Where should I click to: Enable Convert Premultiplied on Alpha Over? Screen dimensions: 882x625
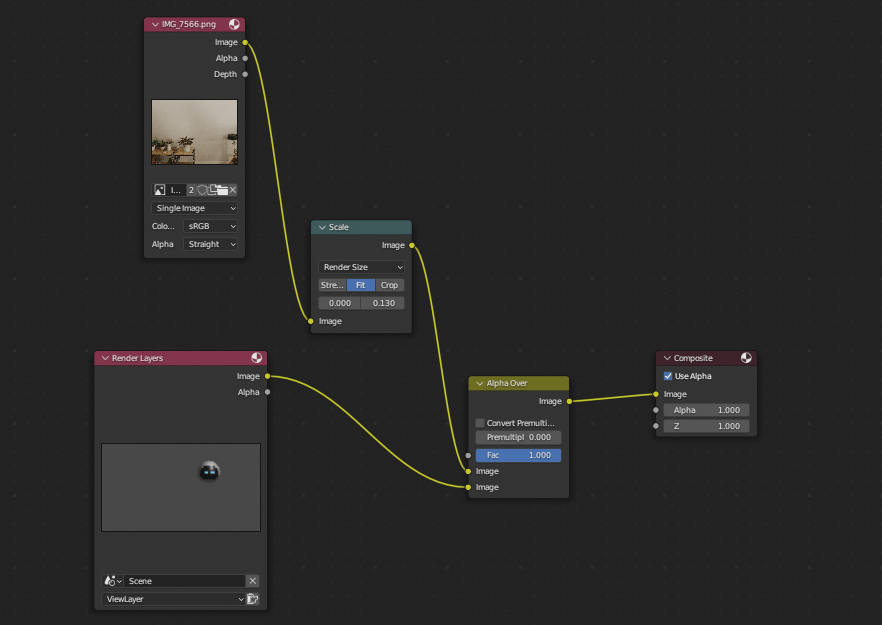click(480, 423)
